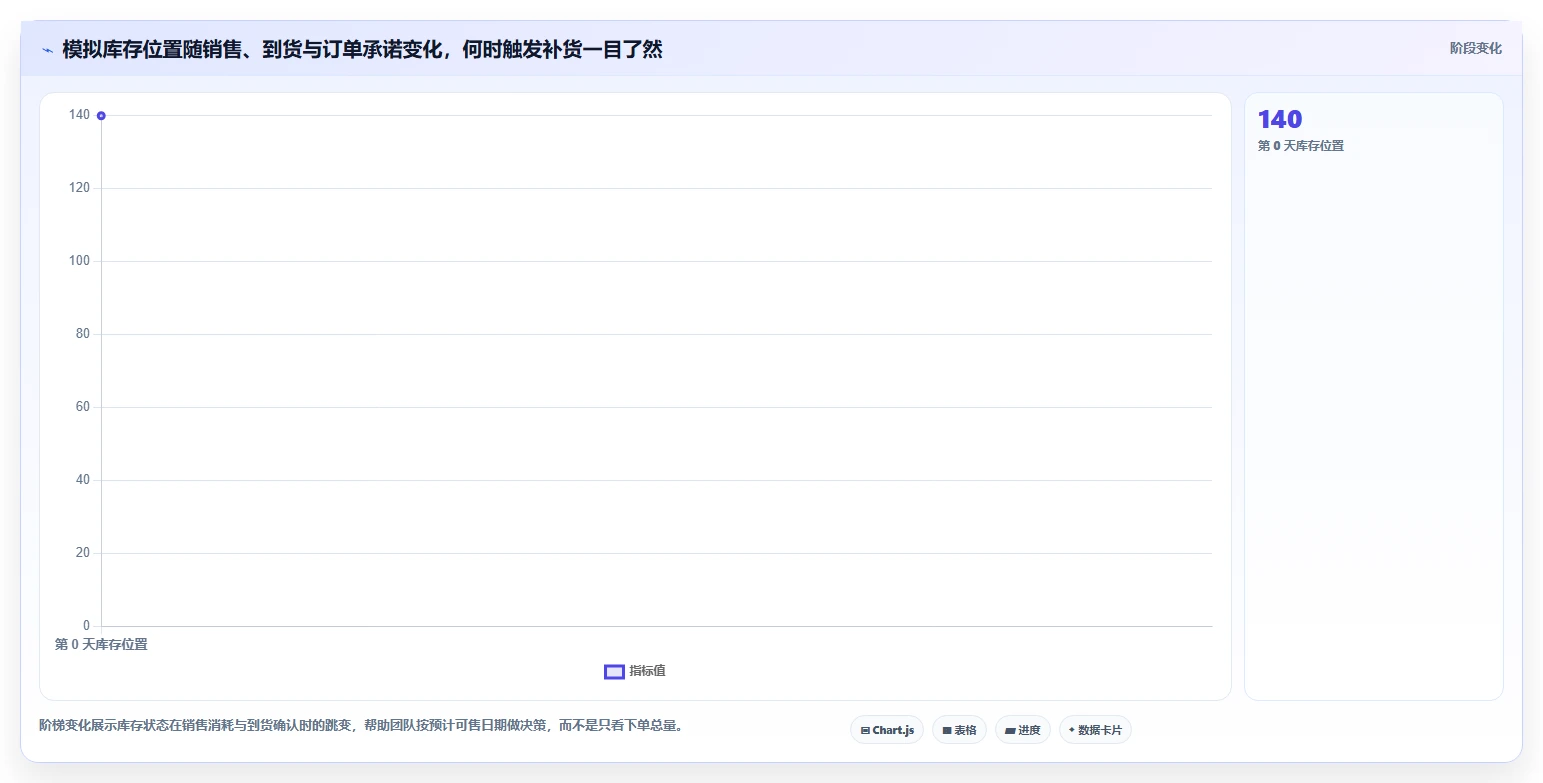Viewport: 1543px width, 783px height.
Task: Click the description text starting 阶梯变化展示
Action: tap(361, 725)
